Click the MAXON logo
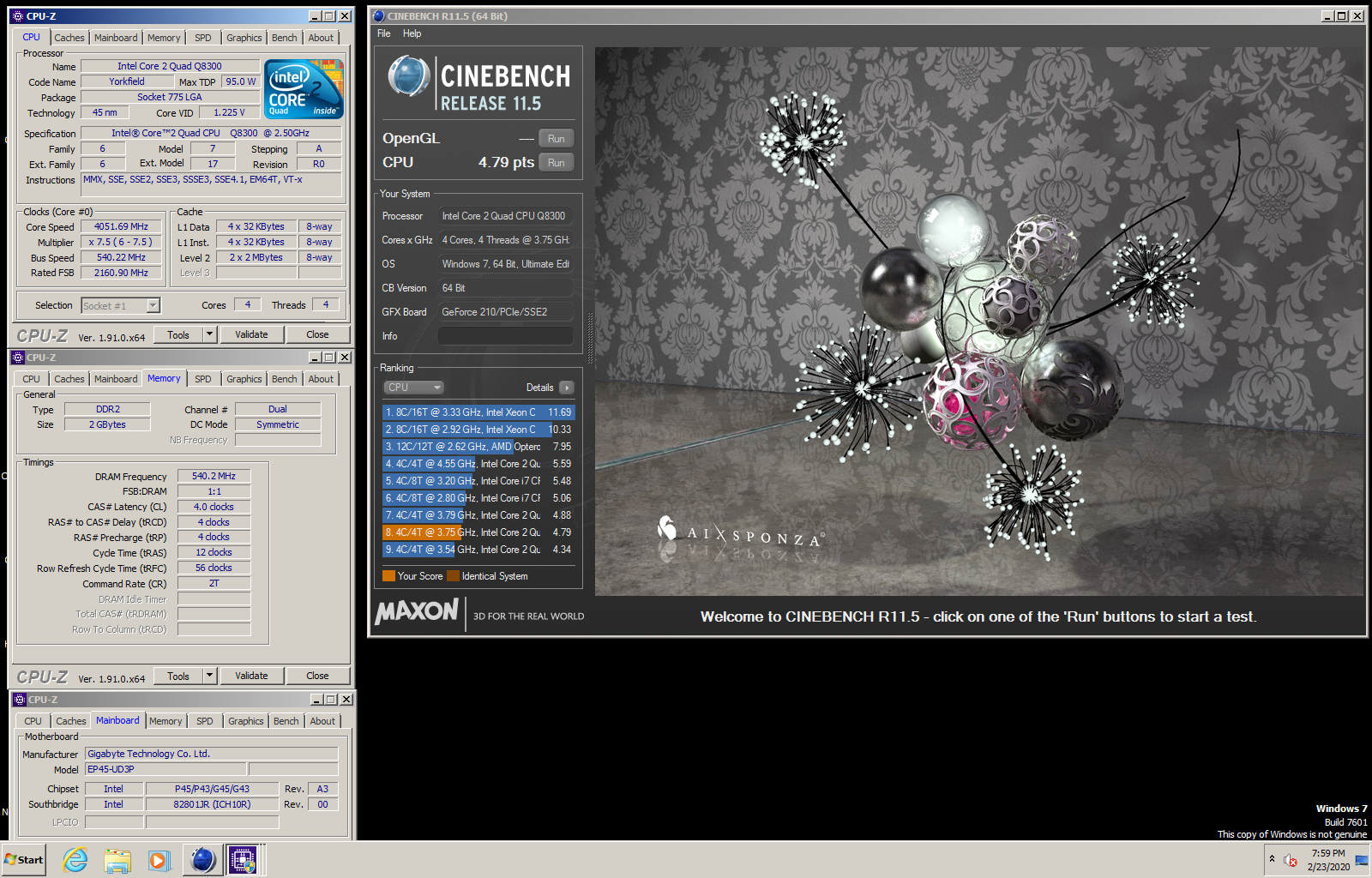This screenshot has width=1372, height=878. (x=417, y=611)
